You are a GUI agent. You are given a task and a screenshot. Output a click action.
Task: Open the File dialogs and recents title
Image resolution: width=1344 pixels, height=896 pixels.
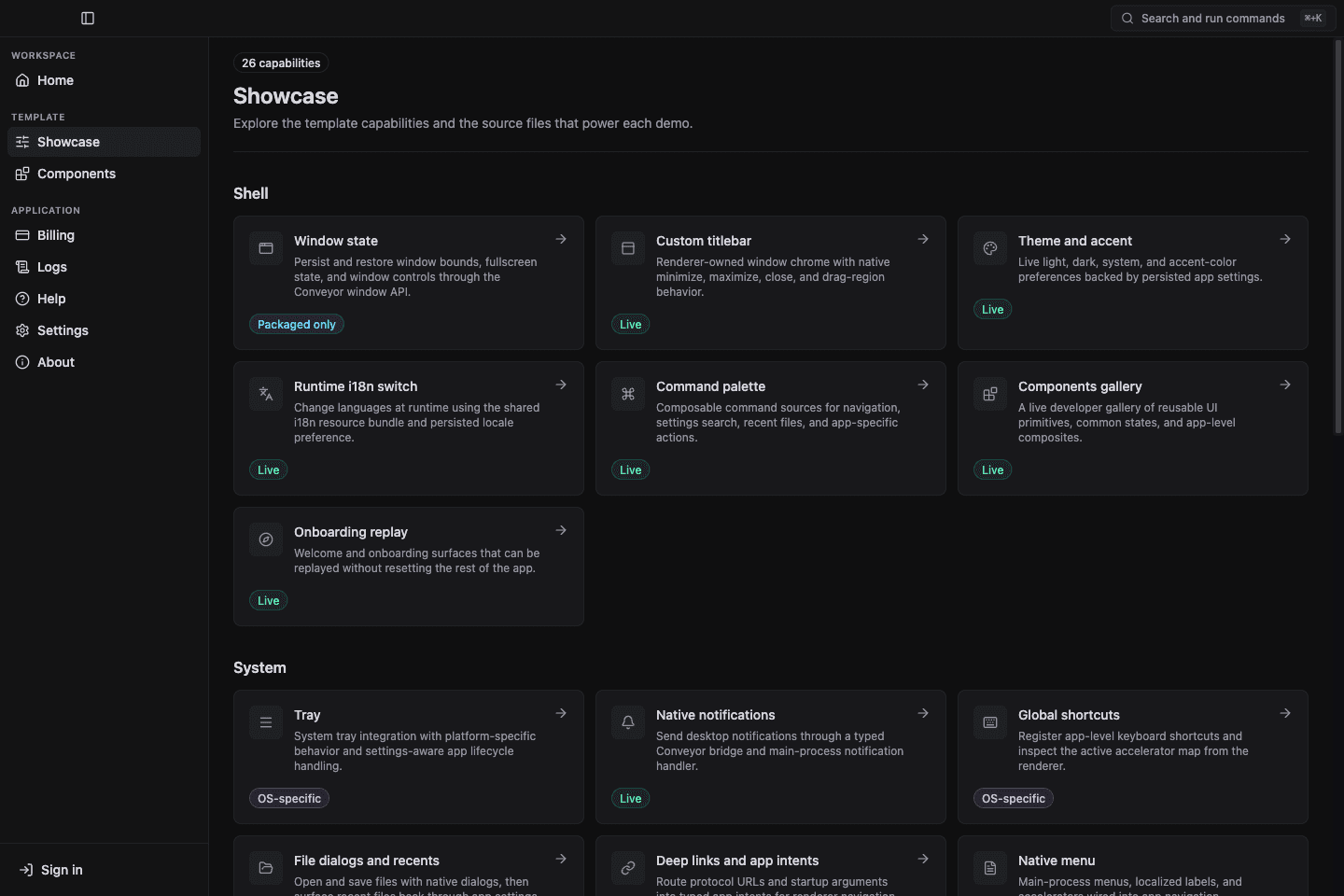pyautogui.click(x=367, y=861)
